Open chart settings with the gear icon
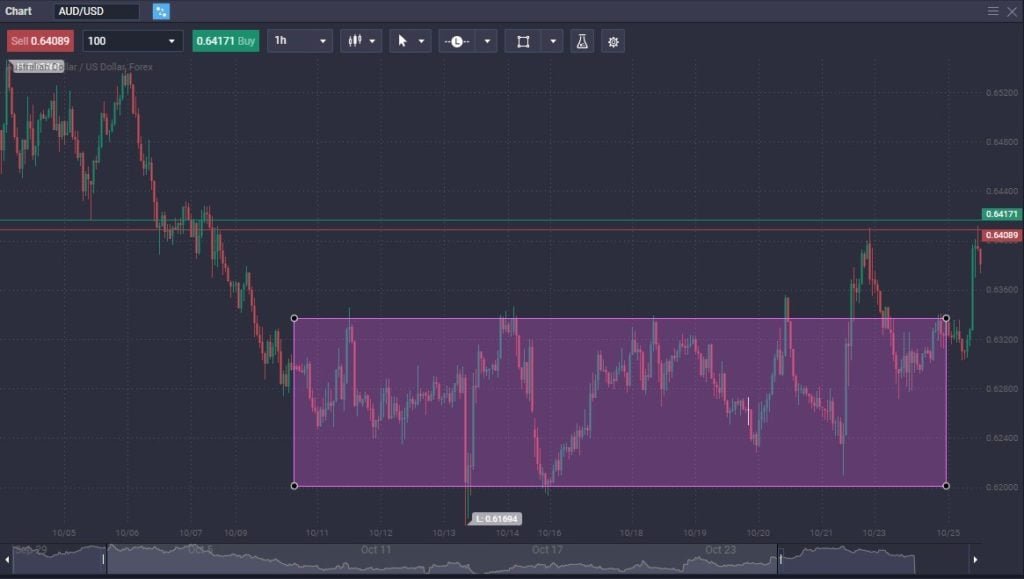This screenshot has height=579, width=1024. (612, 41)
